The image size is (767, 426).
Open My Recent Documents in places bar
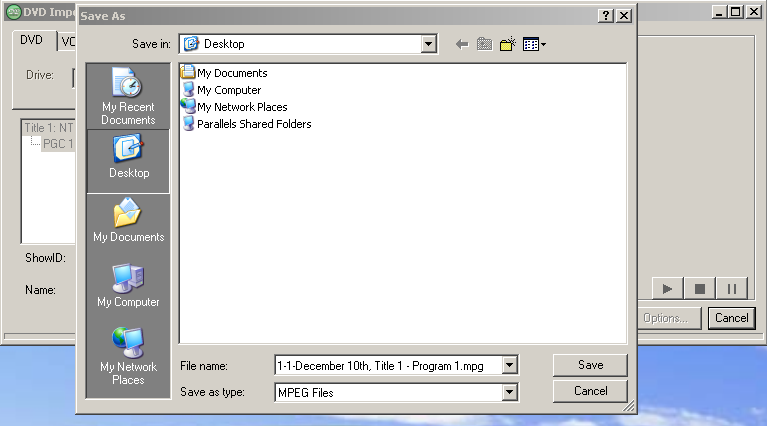(x=128, y=96)
